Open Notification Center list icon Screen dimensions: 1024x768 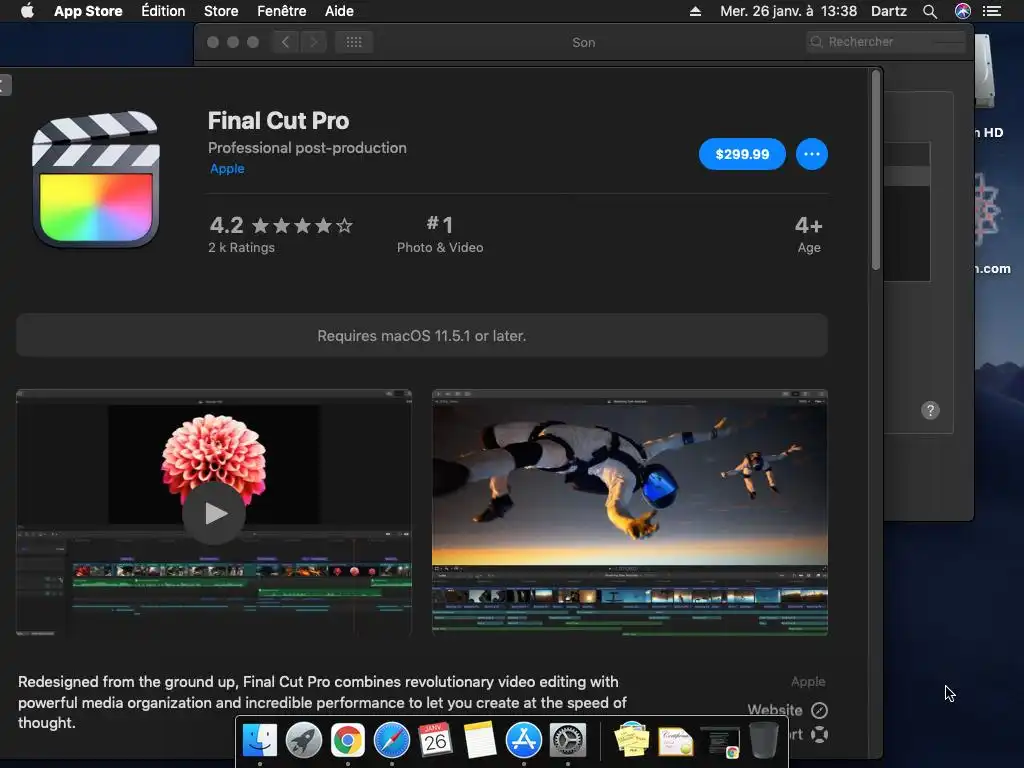click(x=992, y=11)
